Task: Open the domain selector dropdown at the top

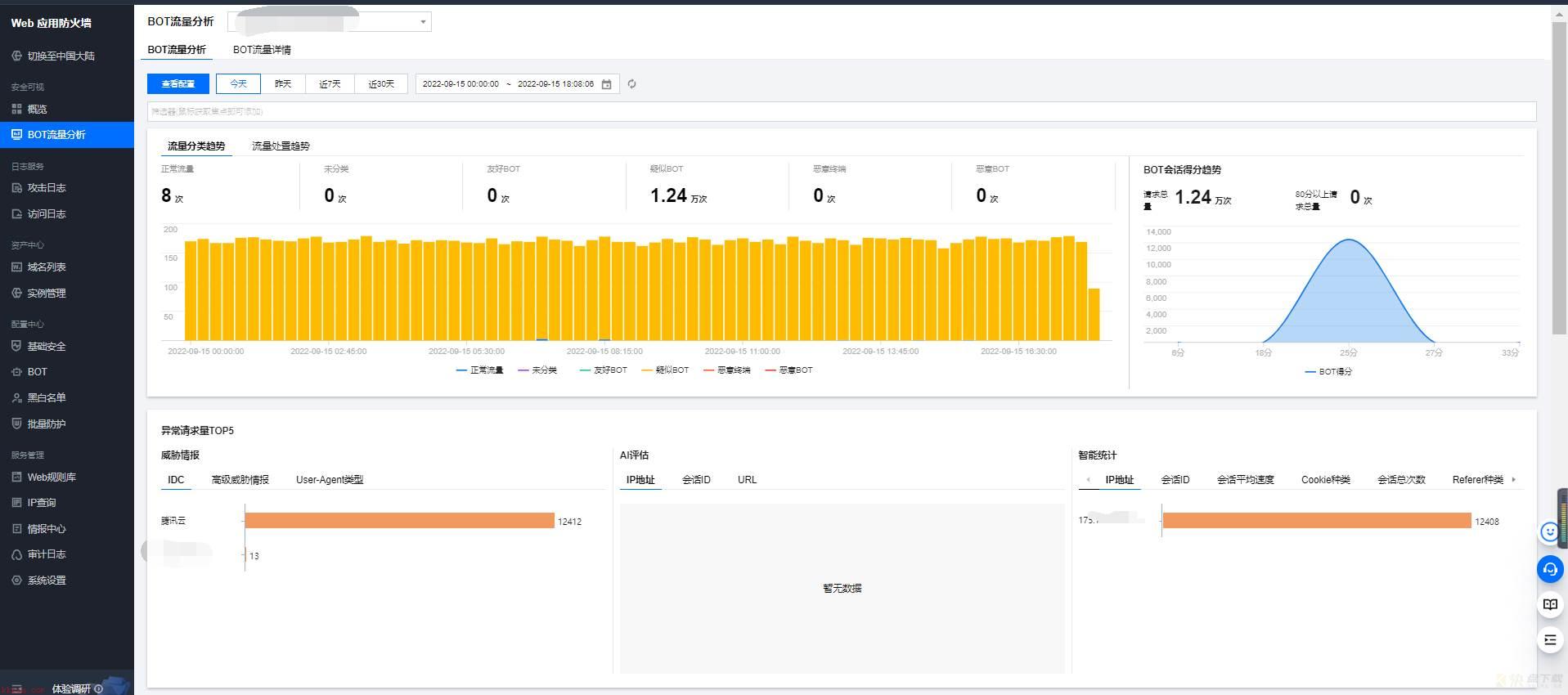Action: 330,21
